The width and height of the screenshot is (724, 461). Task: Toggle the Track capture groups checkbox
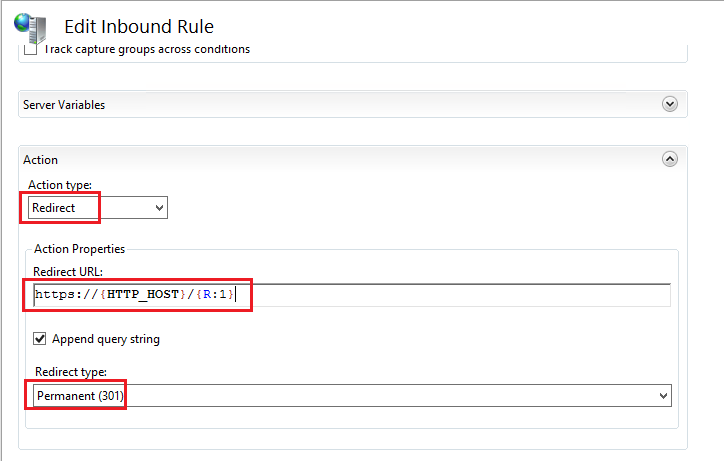[x=29, y=48]
